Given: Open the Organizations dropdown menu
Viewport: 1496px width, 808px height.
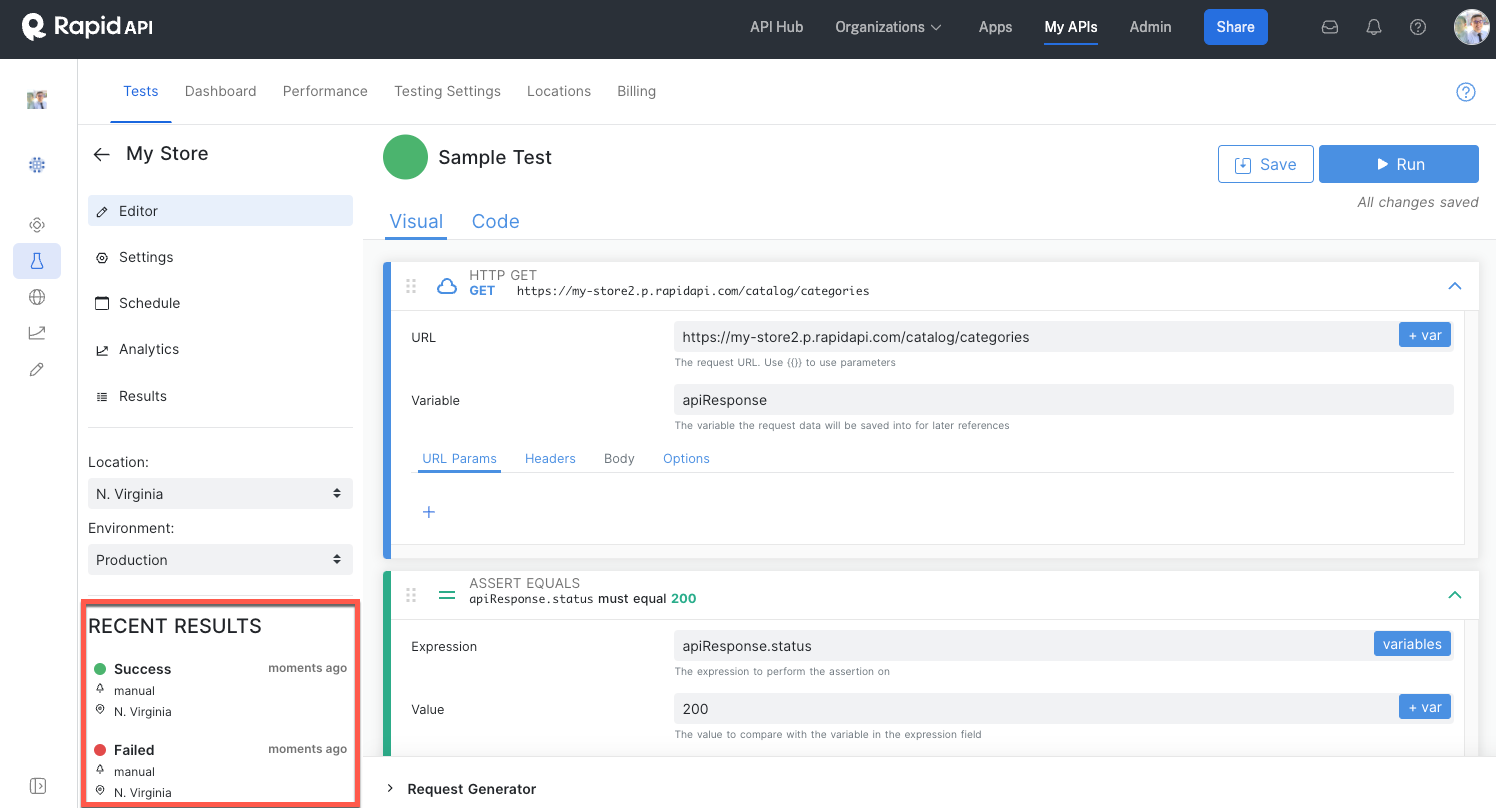Looking at the screenshot, I should point(889,27).
